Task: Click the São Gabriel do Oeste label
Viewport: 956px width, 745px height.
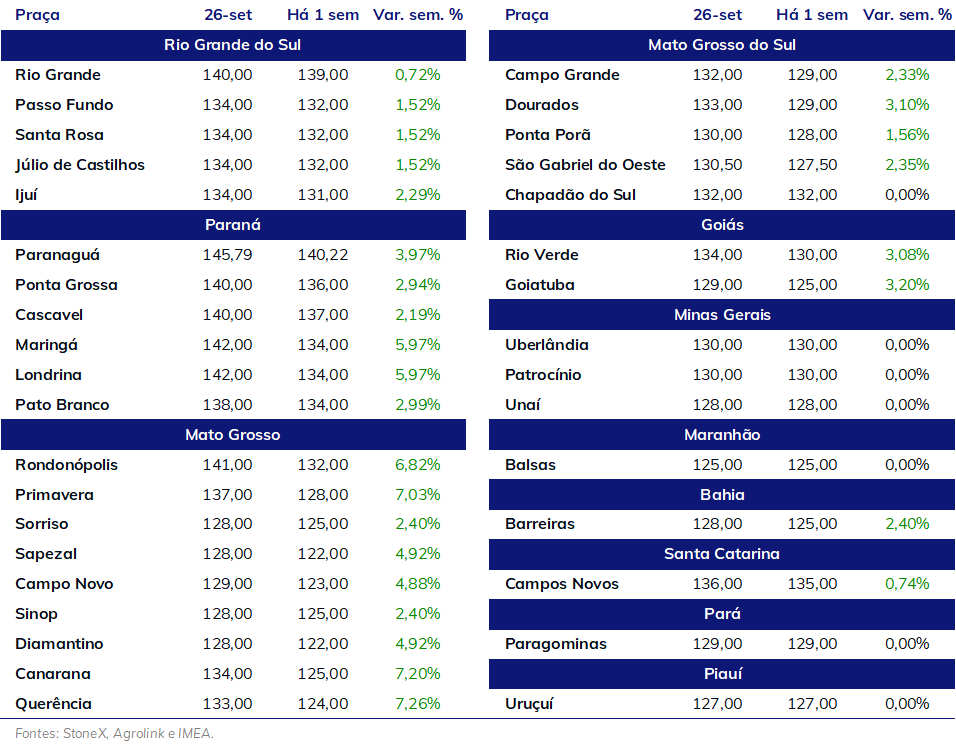Action: [585, 165]
